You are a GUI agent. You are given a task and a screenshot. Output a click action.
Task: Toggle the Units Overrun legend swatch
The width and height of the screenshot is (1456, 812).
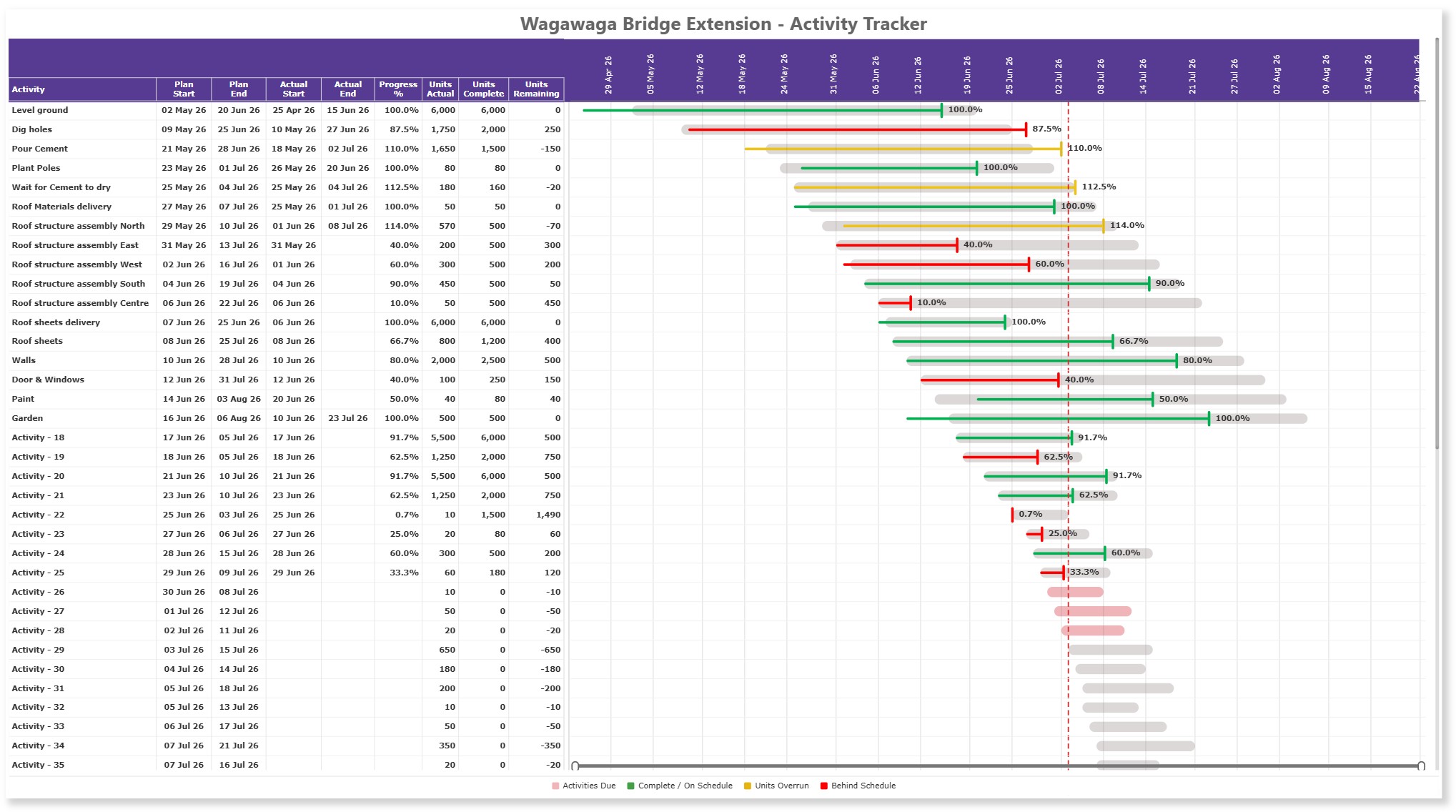748,786
